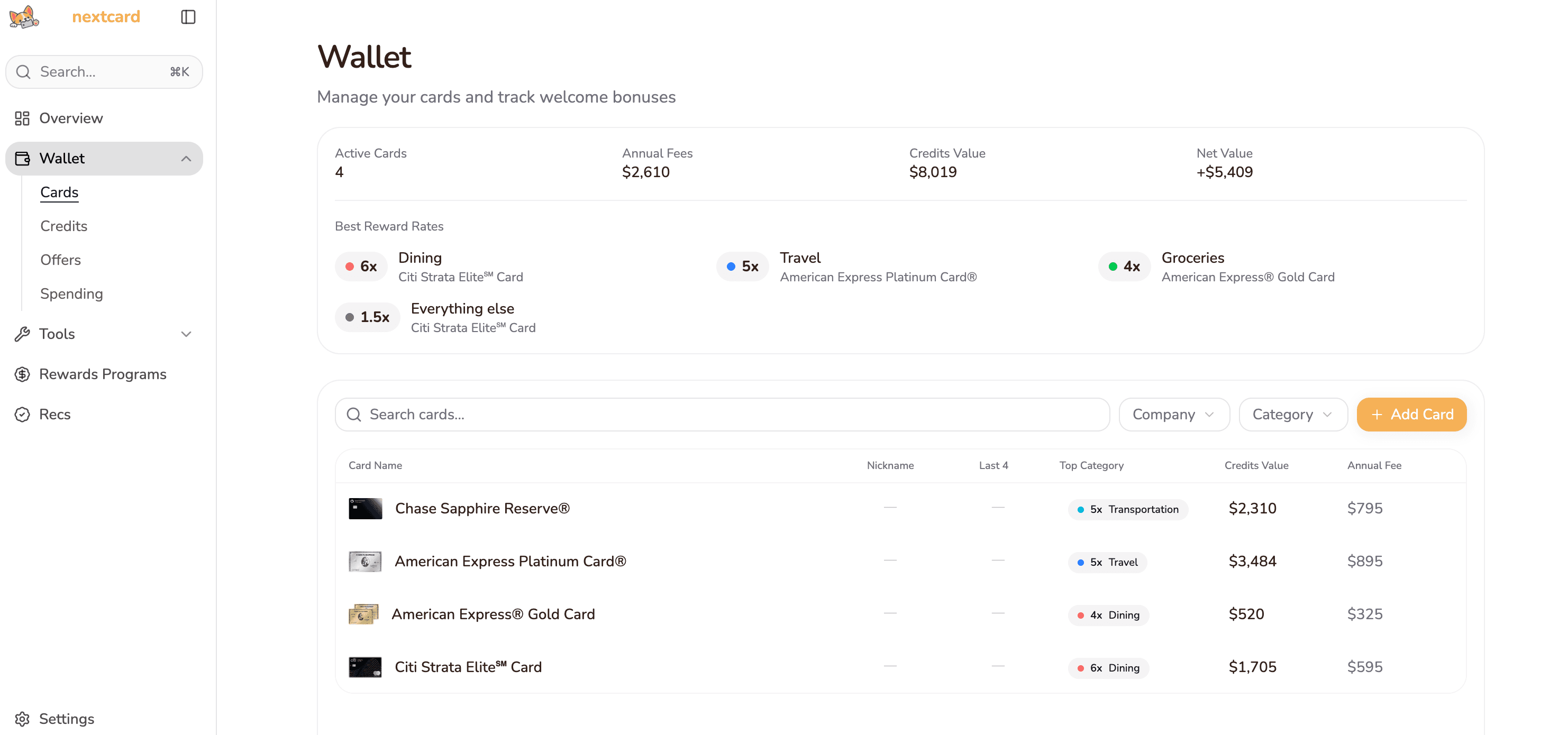The height and width of the screenshot is (735, 1568).
Task: Click the $325 annual fee
Action: click(x=1365, y=614)
